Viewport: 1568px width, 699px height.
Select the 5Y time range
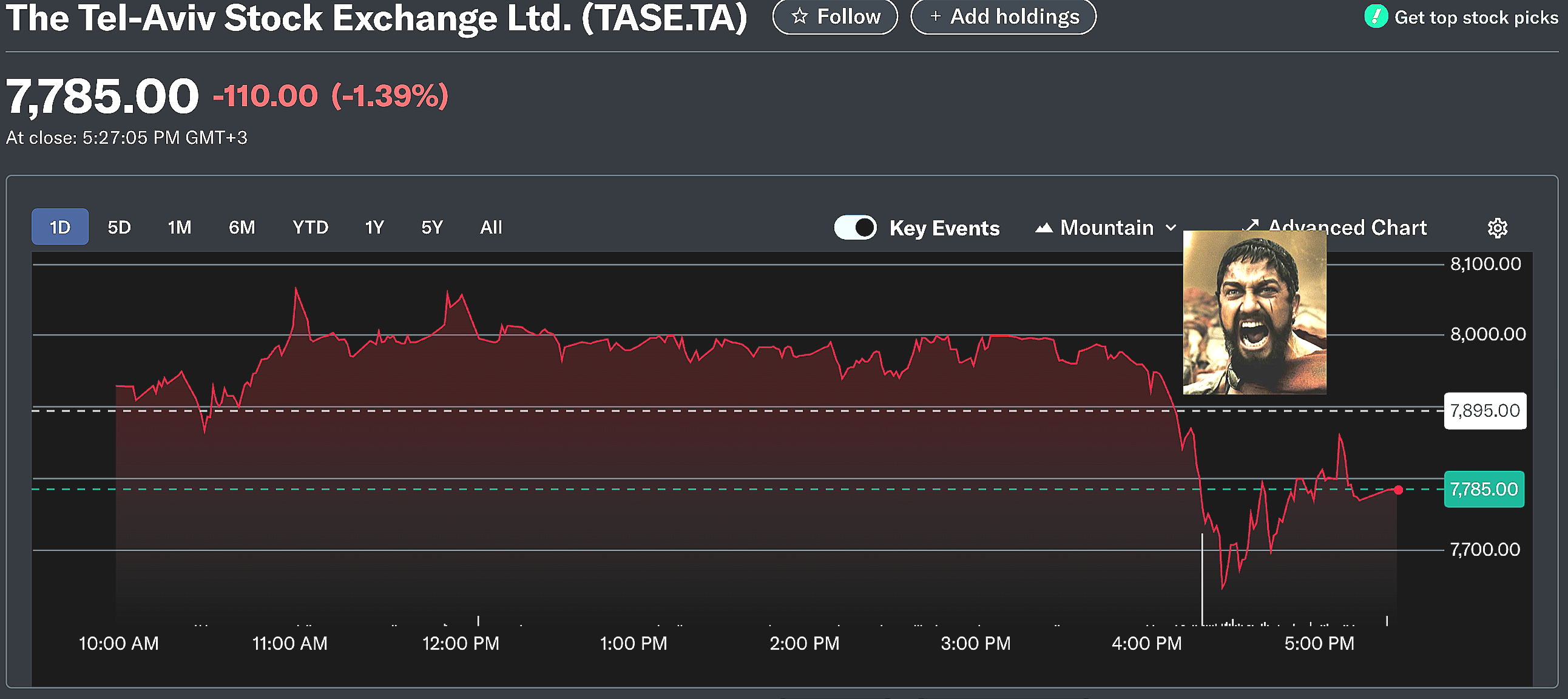[431, 227]
